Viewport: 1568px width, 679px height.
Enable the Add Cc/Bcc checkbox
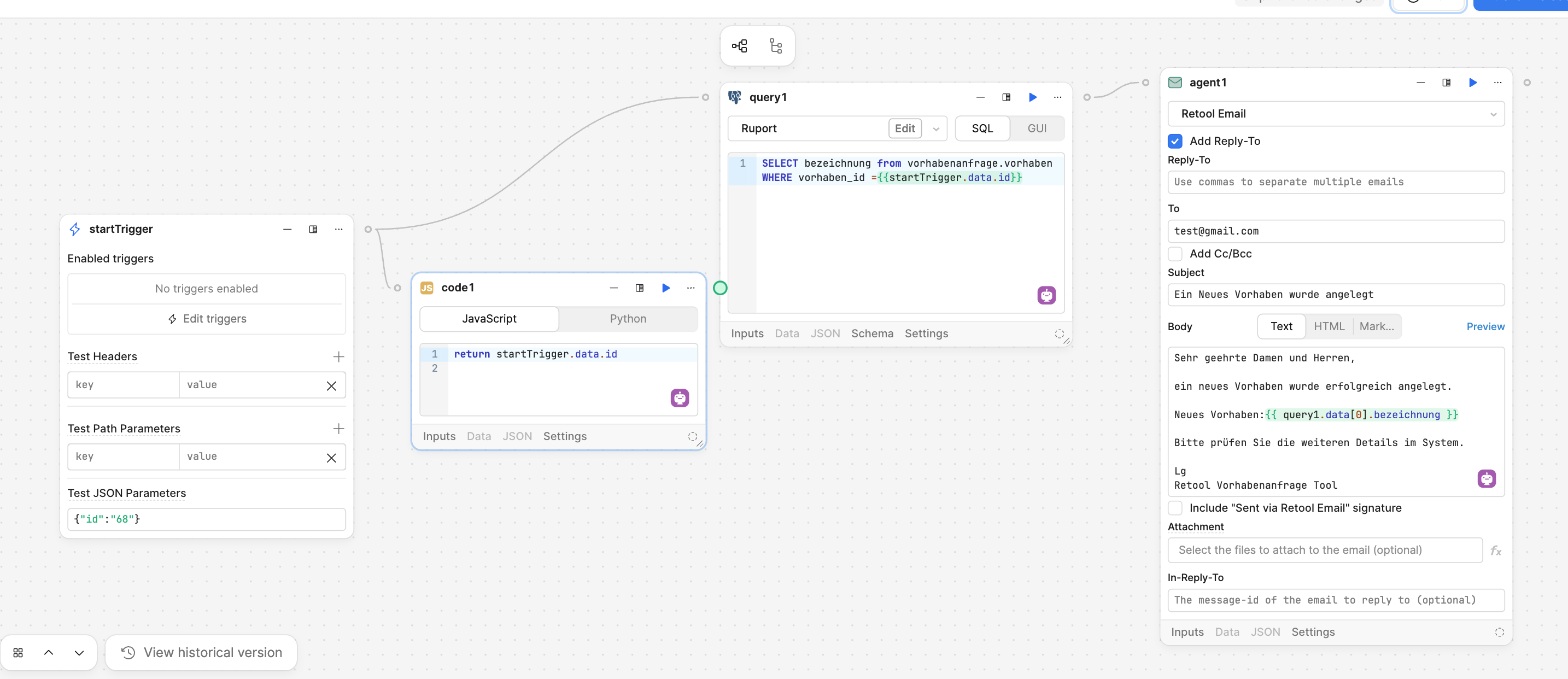[x=1175, y=254]
